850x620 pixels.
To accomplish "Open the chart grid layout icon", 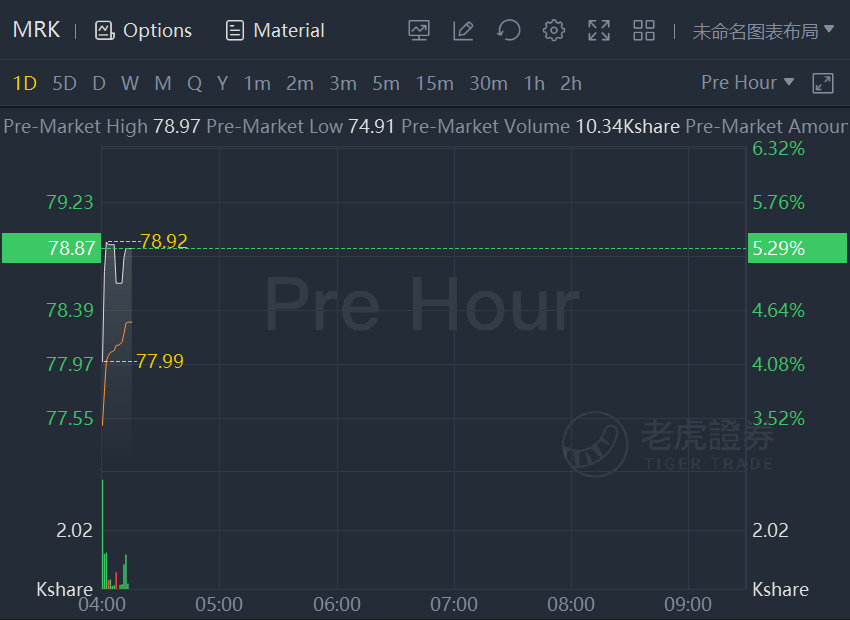I will pyautogui.click(x=644, y=30).
